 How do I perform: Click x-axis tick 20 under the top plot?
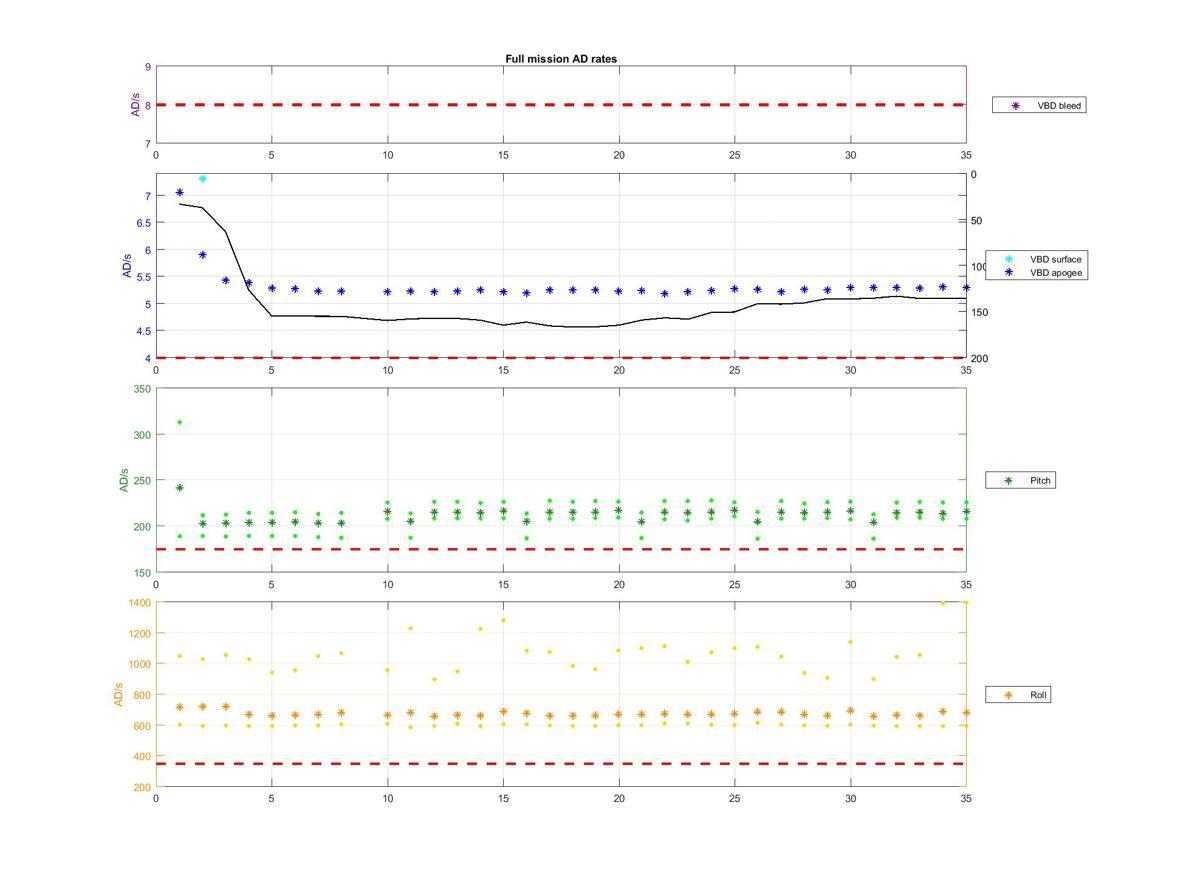pyautogui.click(x=619, y=155)
